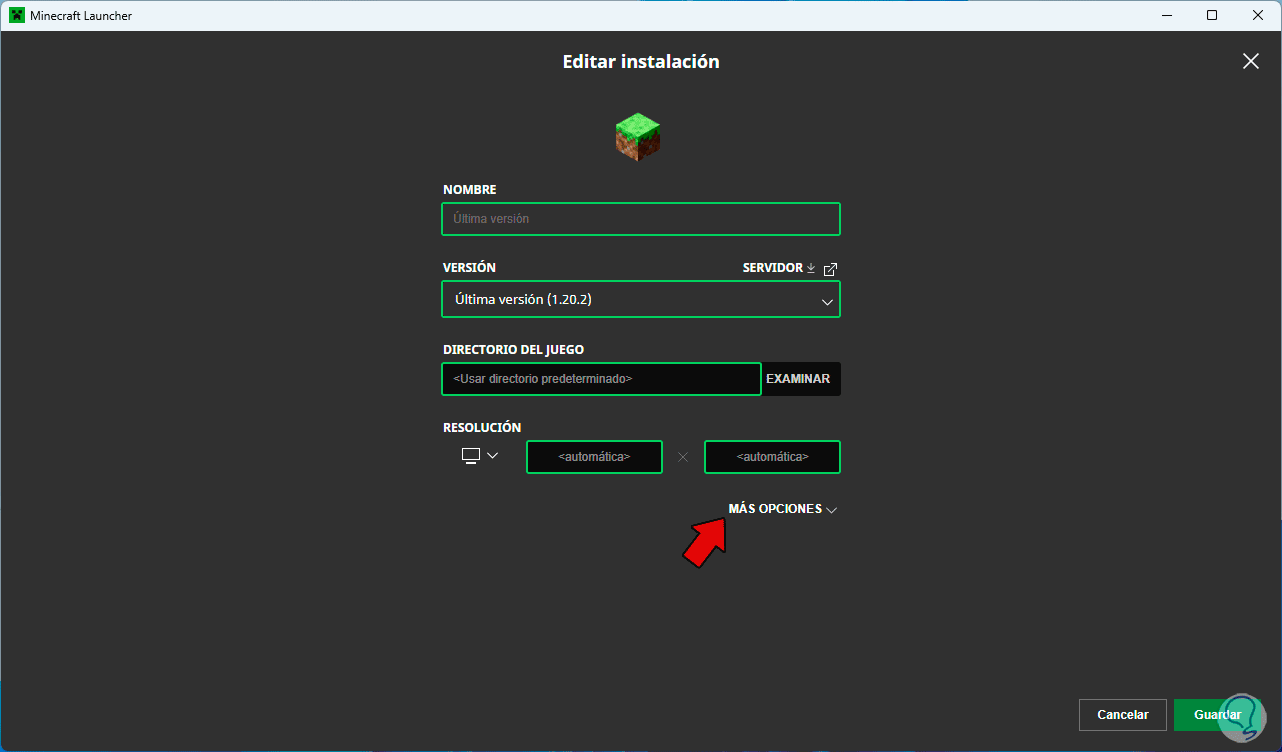1282x752 pixels.
Task: Click the VERSIÓN label text
Action: click(x=469, y=268)
